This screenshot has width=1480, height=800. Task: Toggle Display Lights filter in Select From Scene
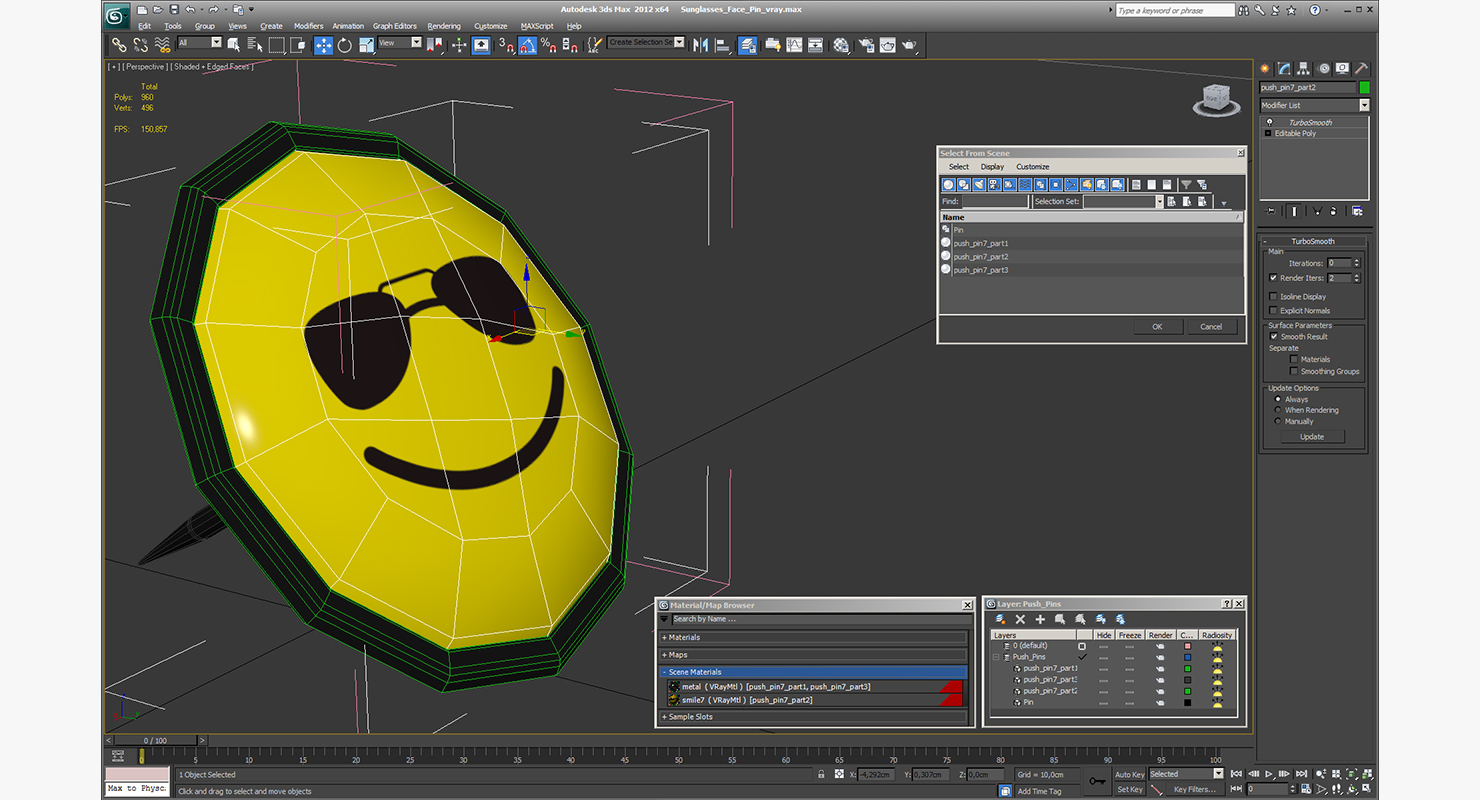pyautogui.click(x=979, y=185)
